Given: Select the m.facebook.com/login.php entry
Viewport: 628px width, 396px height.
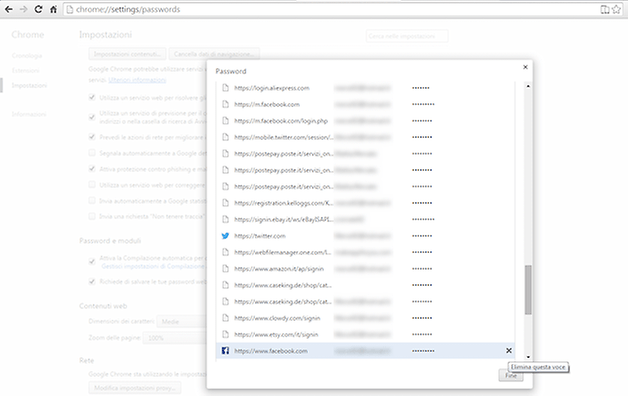Looking at the screenshot, I should click(365, 121).
